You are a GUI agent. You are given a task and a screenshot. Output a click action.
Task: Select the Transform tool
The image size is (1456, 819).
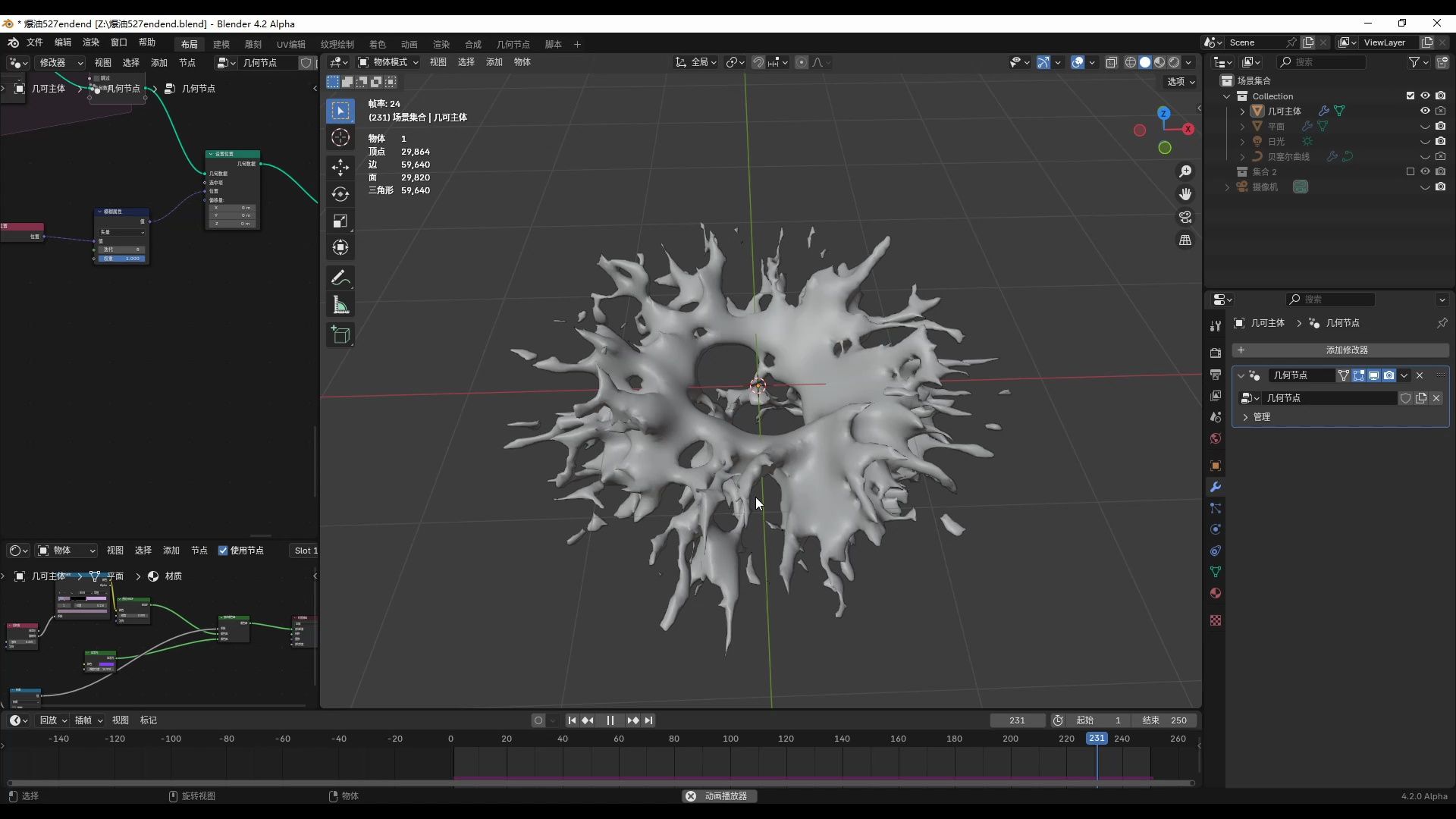pyautogui.click(x=340, y=247)
